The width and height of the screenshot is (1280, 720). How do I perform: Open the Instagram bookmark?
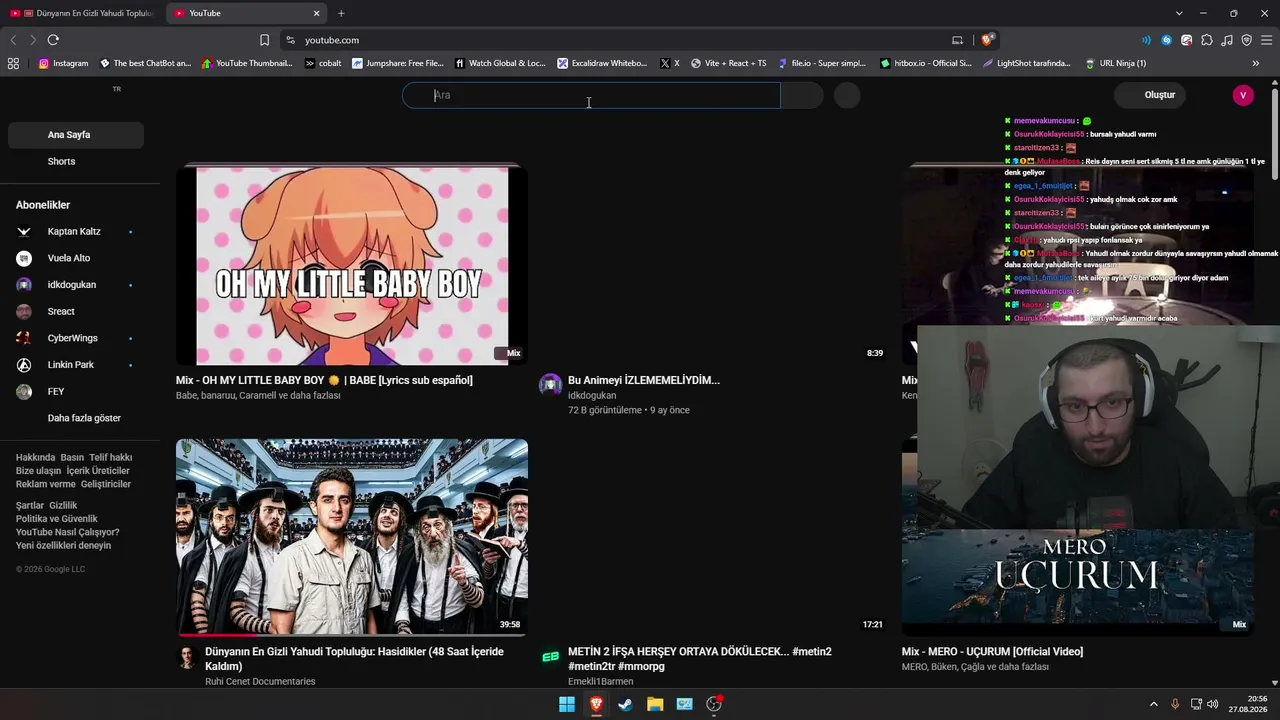[x=64, y=63]
